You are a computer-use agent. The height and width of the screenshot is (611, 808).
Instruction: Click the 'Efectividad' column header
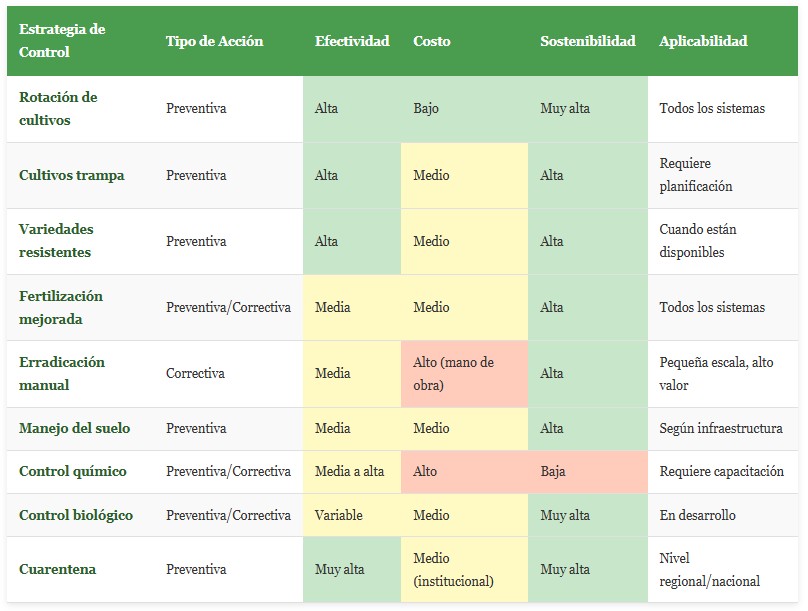pos(352,41)
